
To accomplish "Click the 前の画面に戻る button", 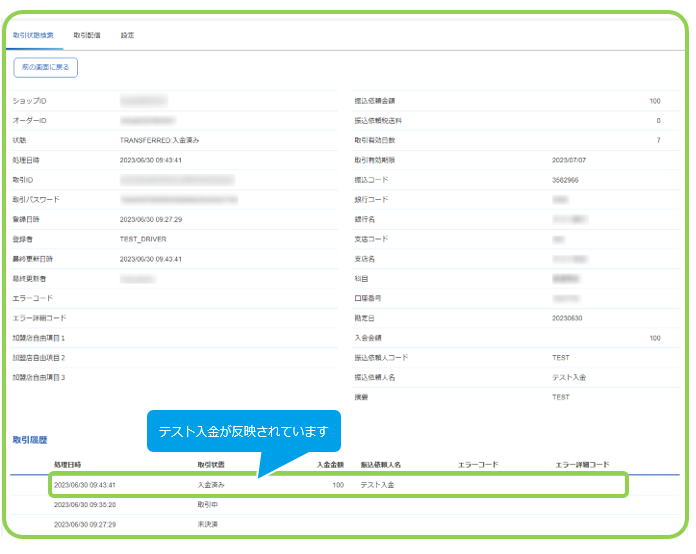I will coord(46,67).
